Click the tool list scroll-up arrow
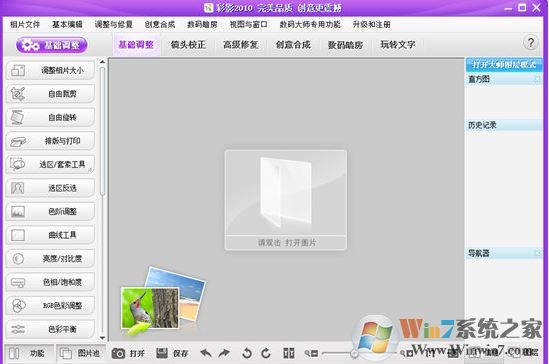This screenshot has height=364, width=549. [x=102, y=62]
